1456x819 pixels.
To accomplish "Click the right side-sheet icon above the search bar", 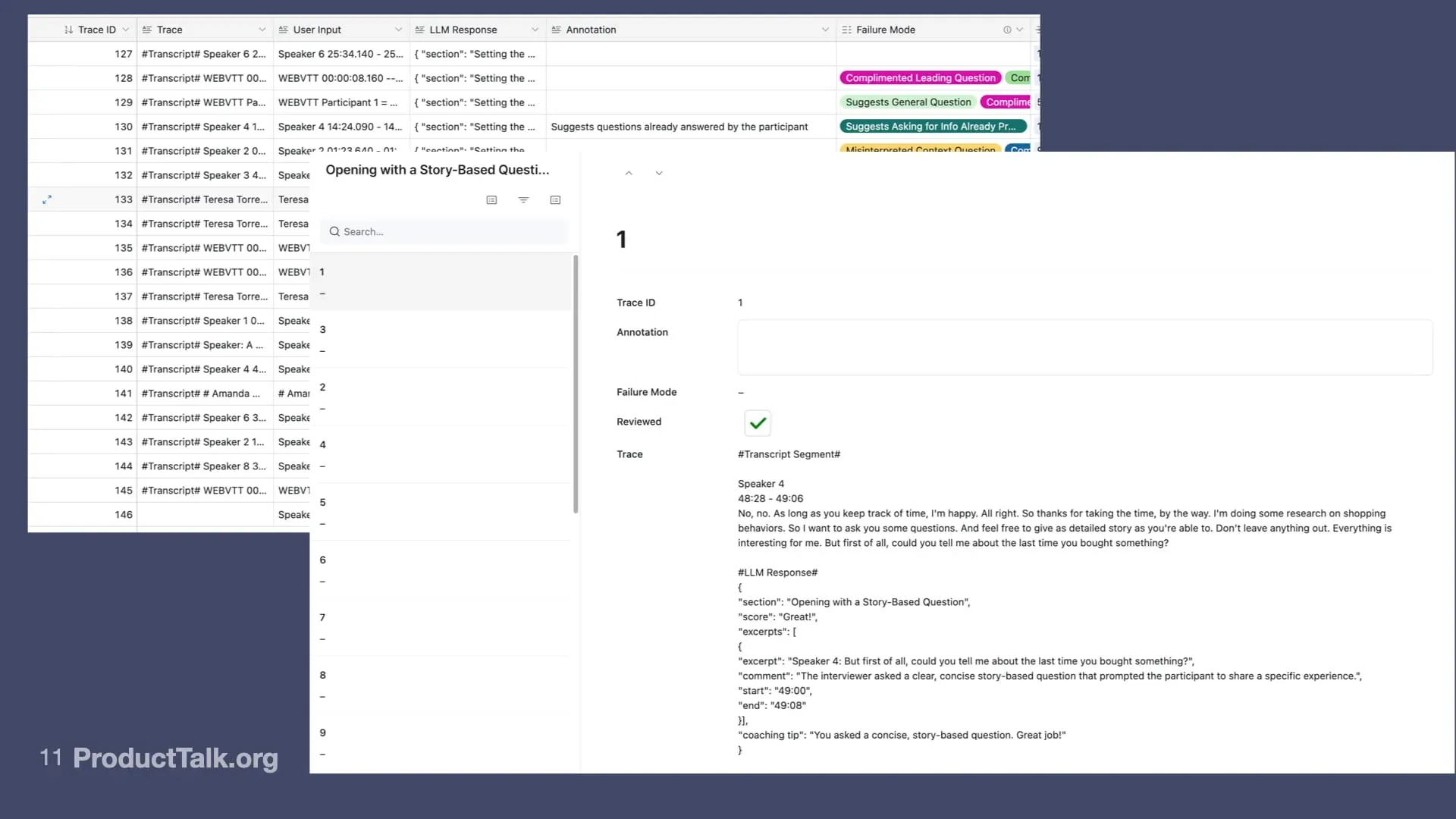I will (555, 199).
